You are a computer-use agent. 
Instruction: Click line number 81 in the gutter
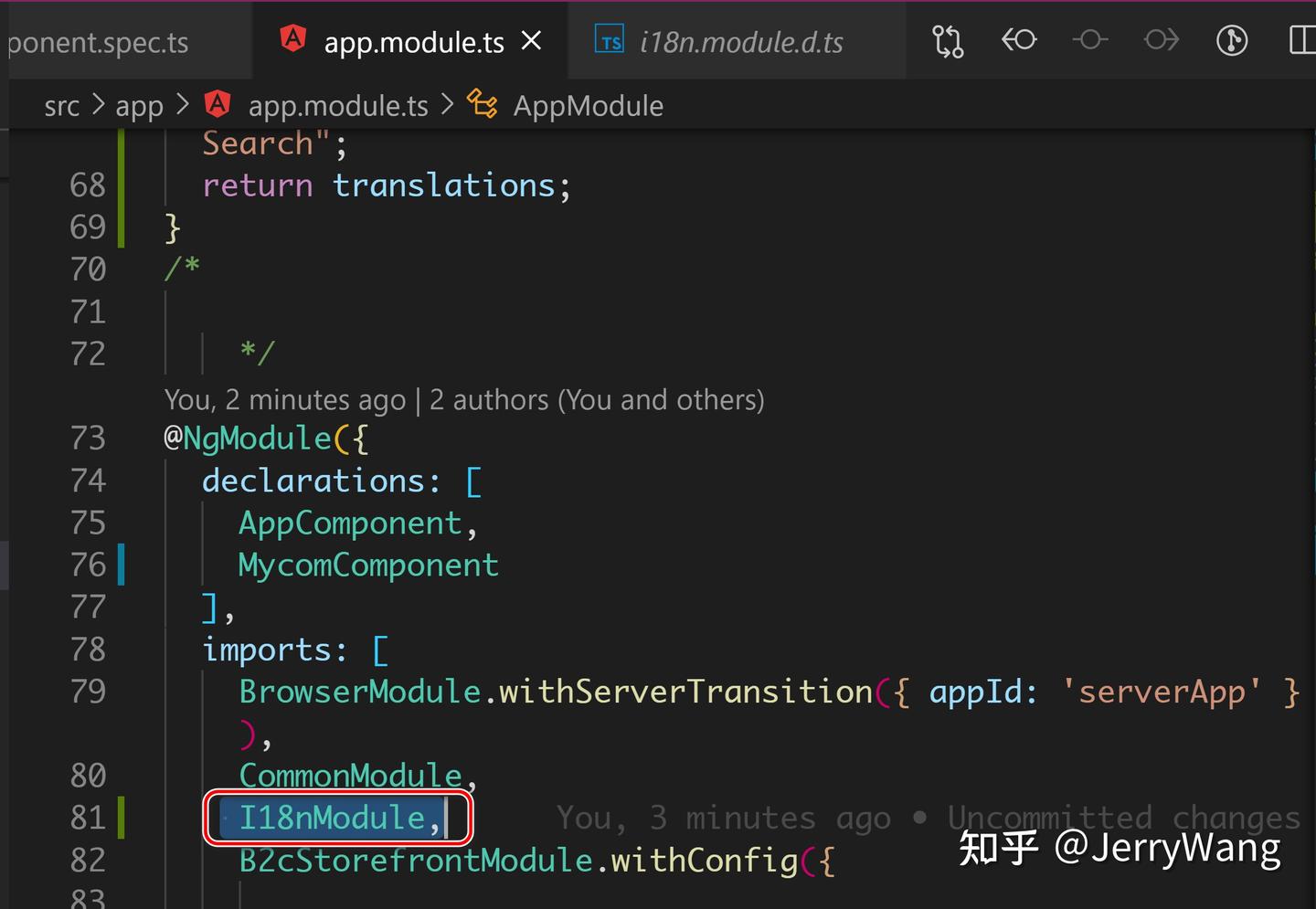[x=88, y=818]
